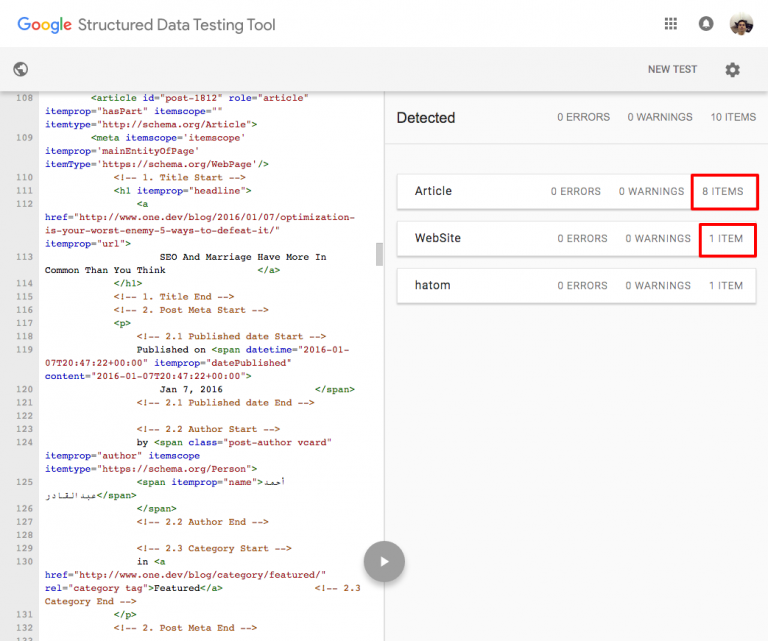
Task: Click the NEW TEST button
Action: [x=672, y=70]
